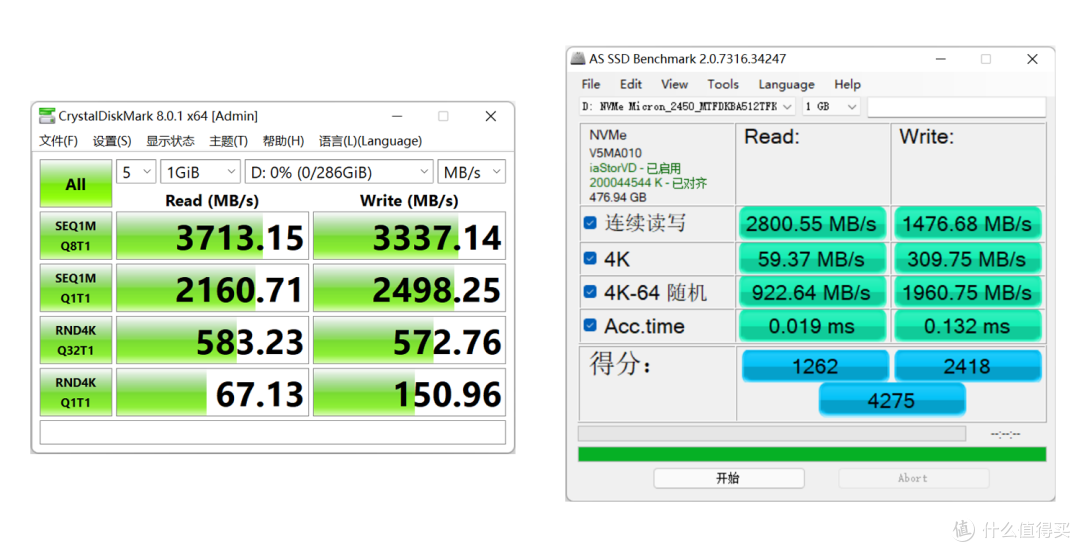Open the Edit menu in AS SSD Benchmark
The height and width of the screenshot is (552, 1080).
[631, 84]
